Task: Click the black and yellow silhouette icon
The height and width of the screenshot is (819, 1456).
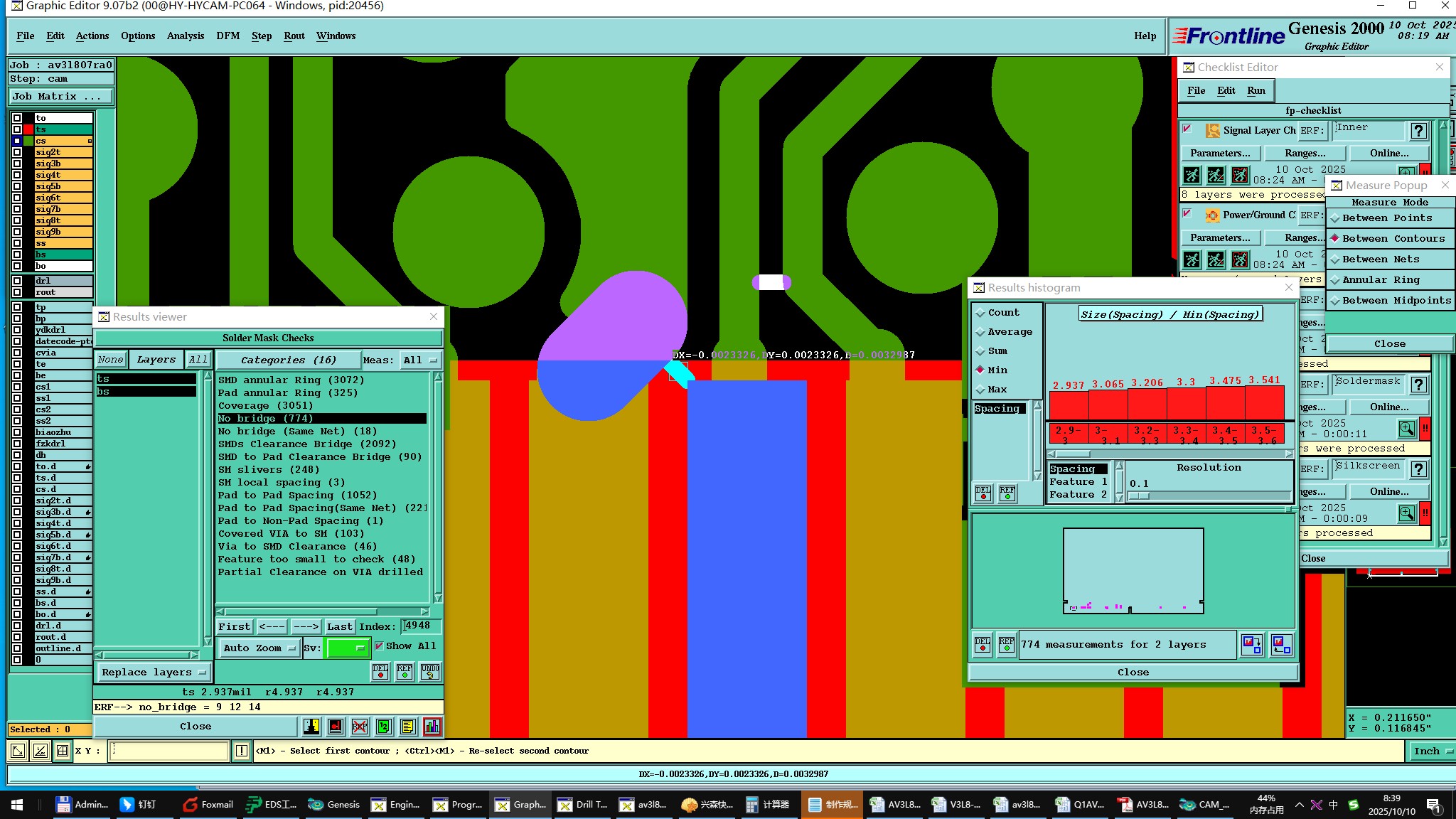Action: coord(311,726)
